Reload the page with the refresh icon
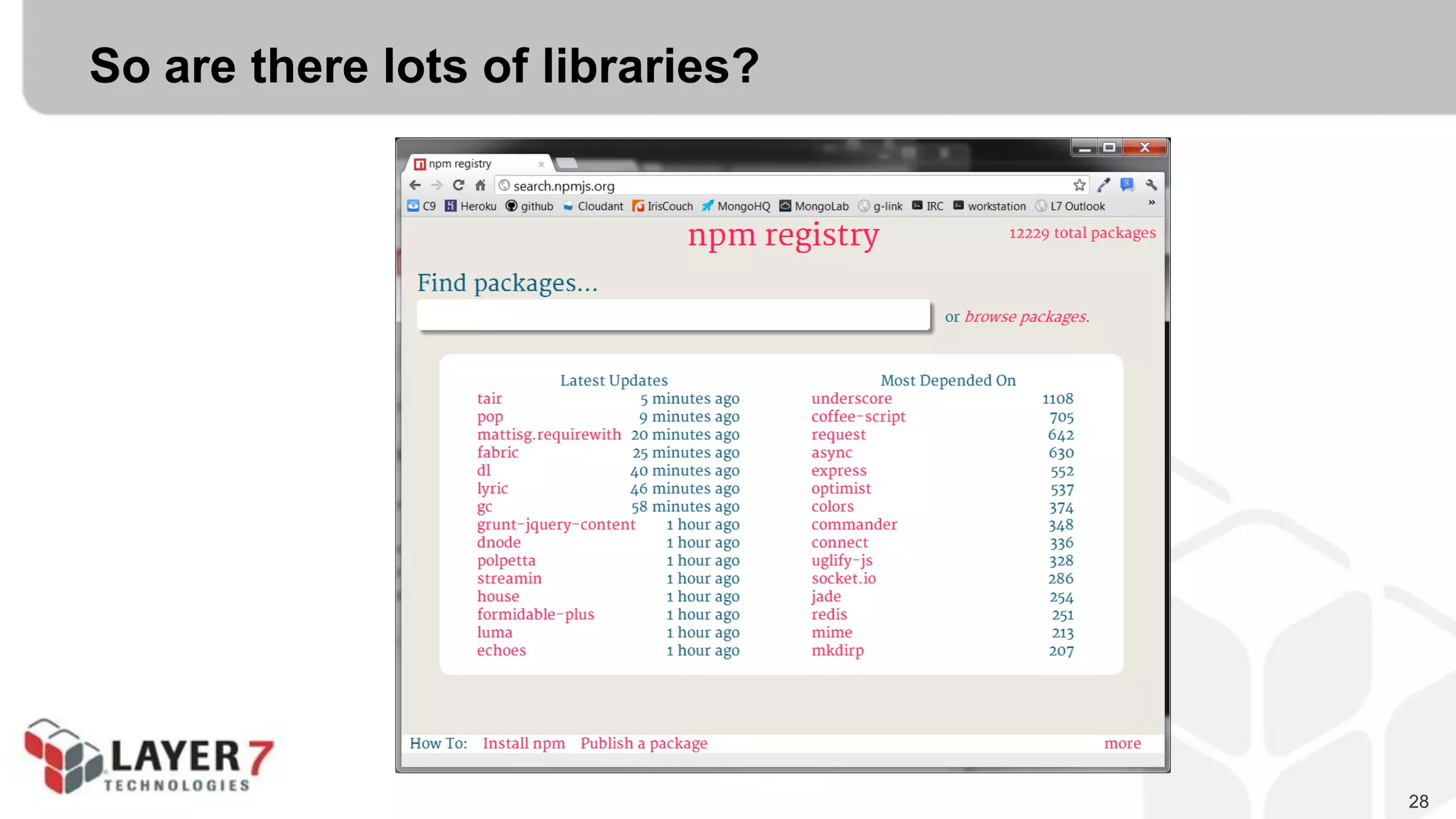This screenshot has width=1456, height=819. click(459, 186)
